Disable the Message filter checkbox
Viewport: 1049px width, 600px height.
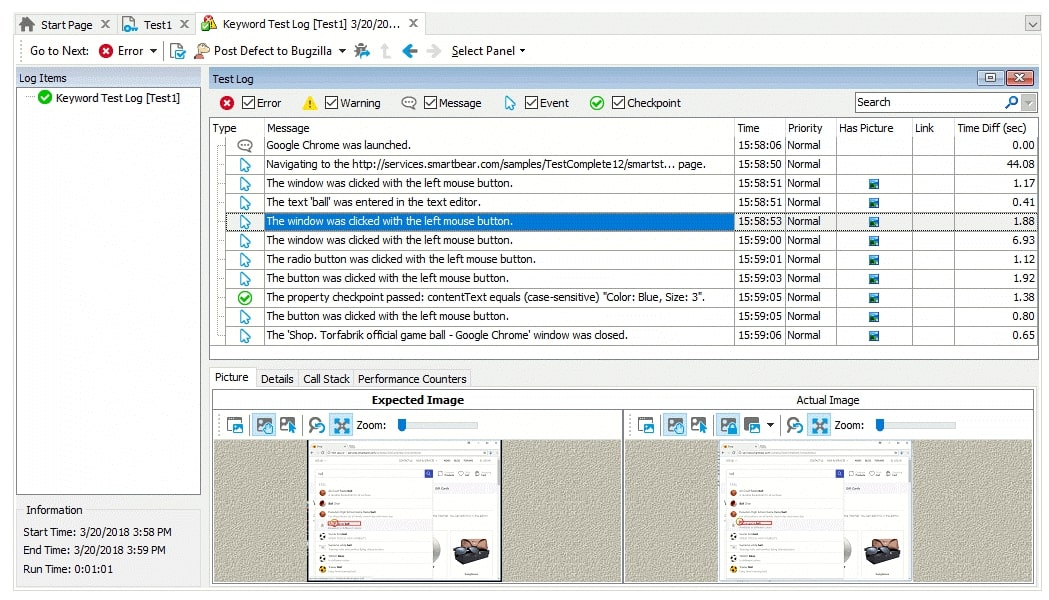click(430, 101)
